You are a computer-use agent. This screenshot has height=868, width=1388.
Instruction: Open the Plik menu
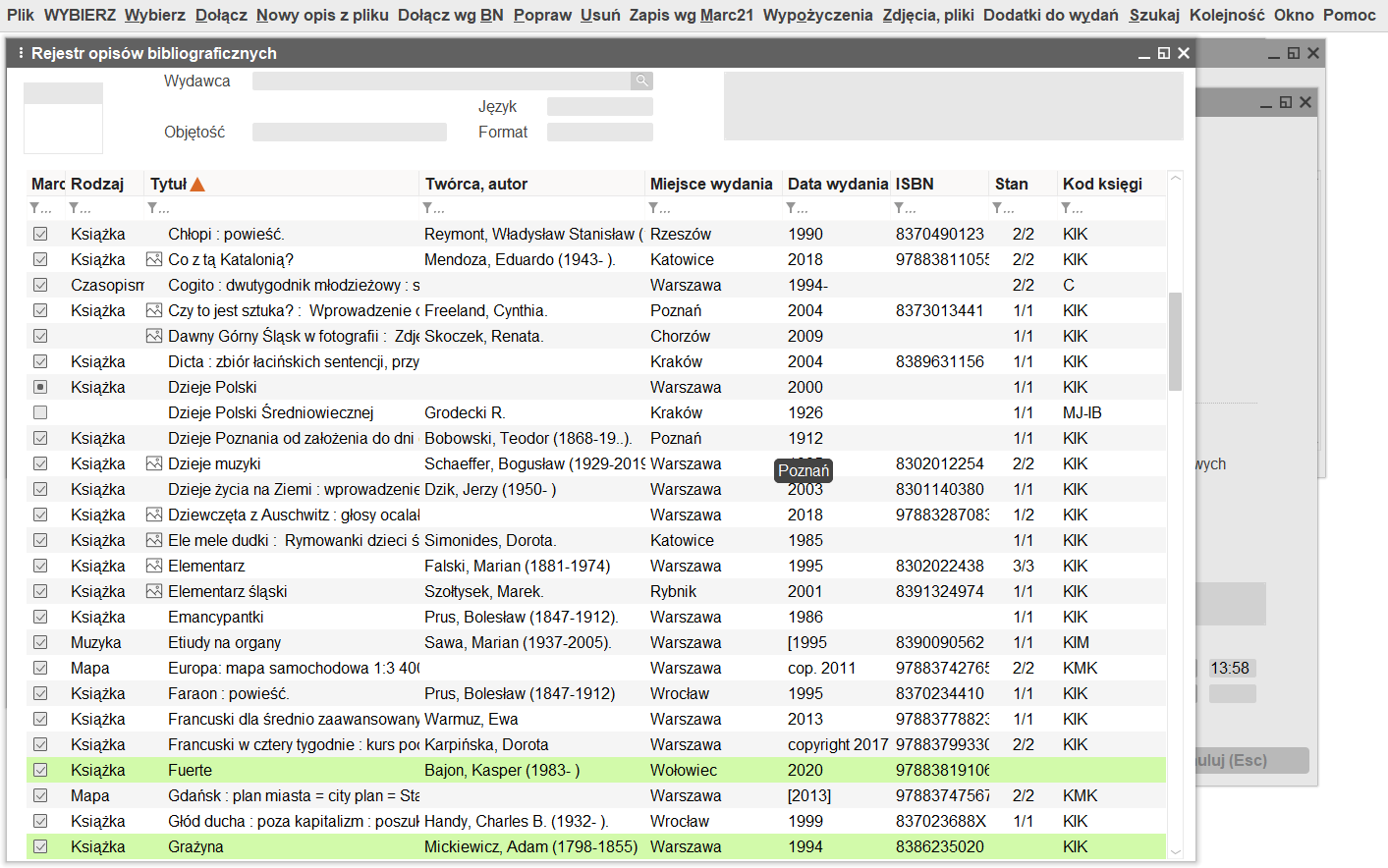click(x=21, y=15)
